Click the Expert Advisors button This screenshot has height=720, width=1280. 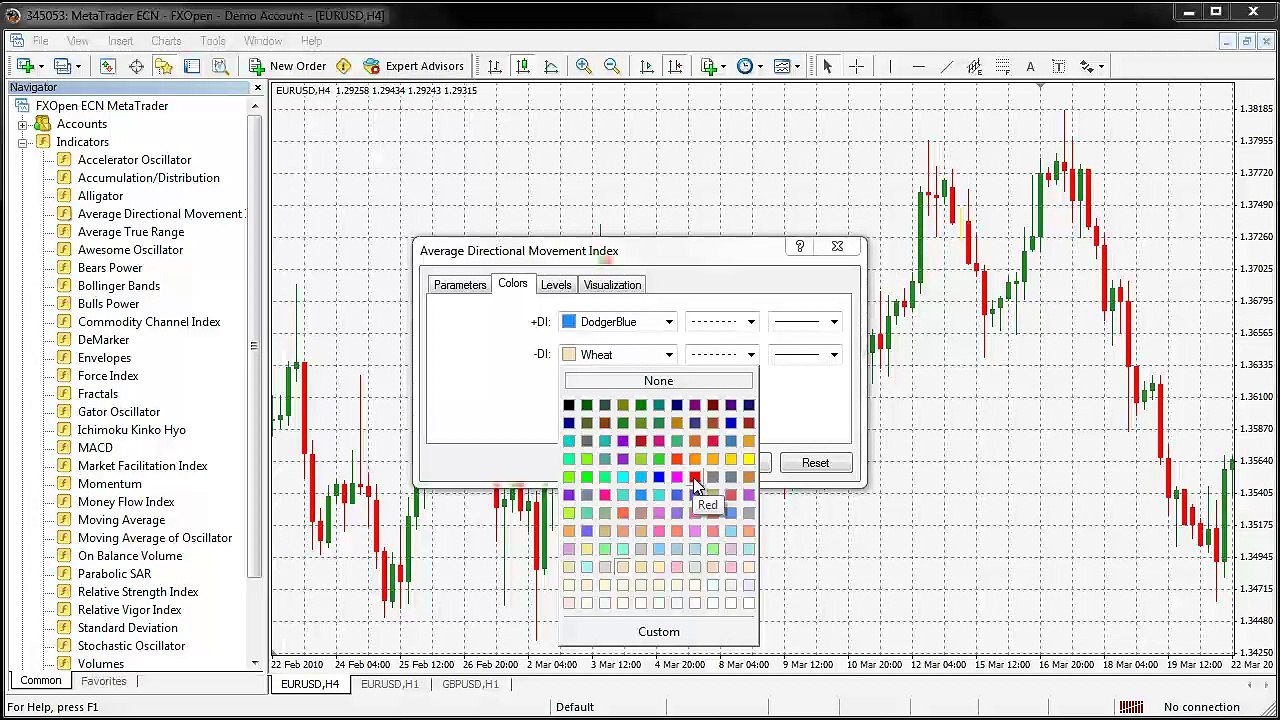(414, 66)
